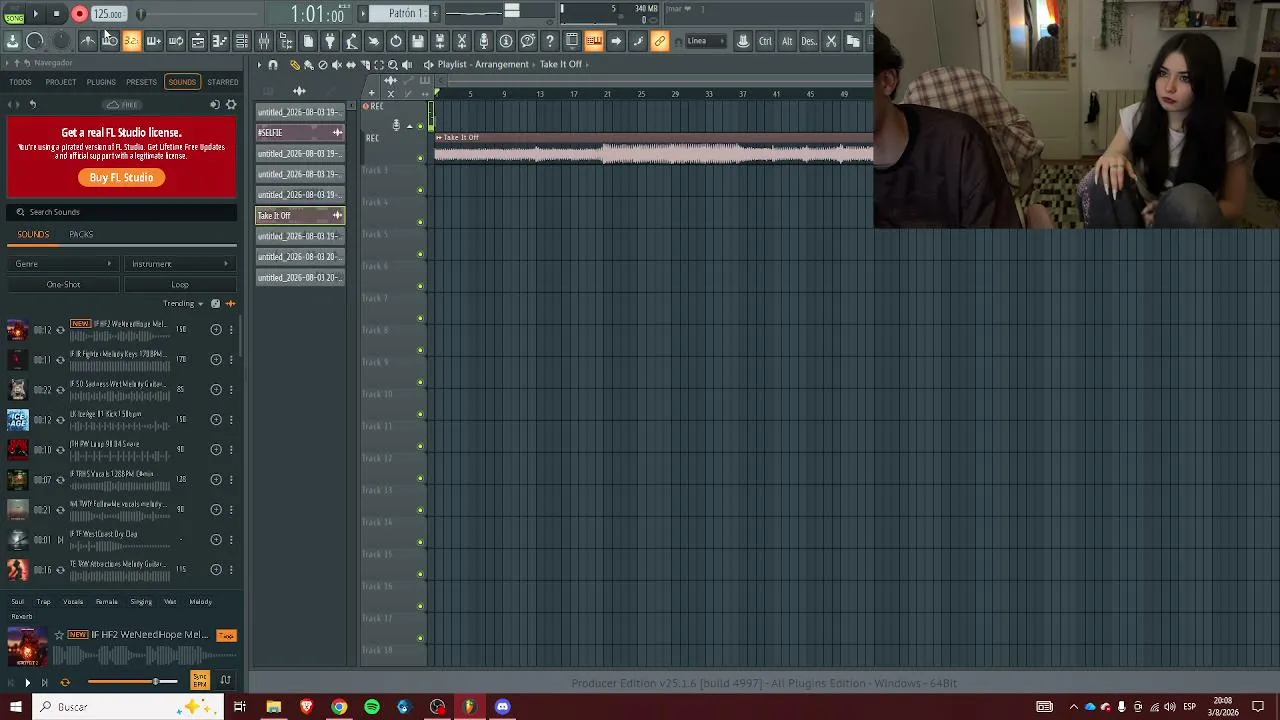Click the Take It Off audio clip waveform
Viewport: 1280px width, 720px height.
click(654, 153)
